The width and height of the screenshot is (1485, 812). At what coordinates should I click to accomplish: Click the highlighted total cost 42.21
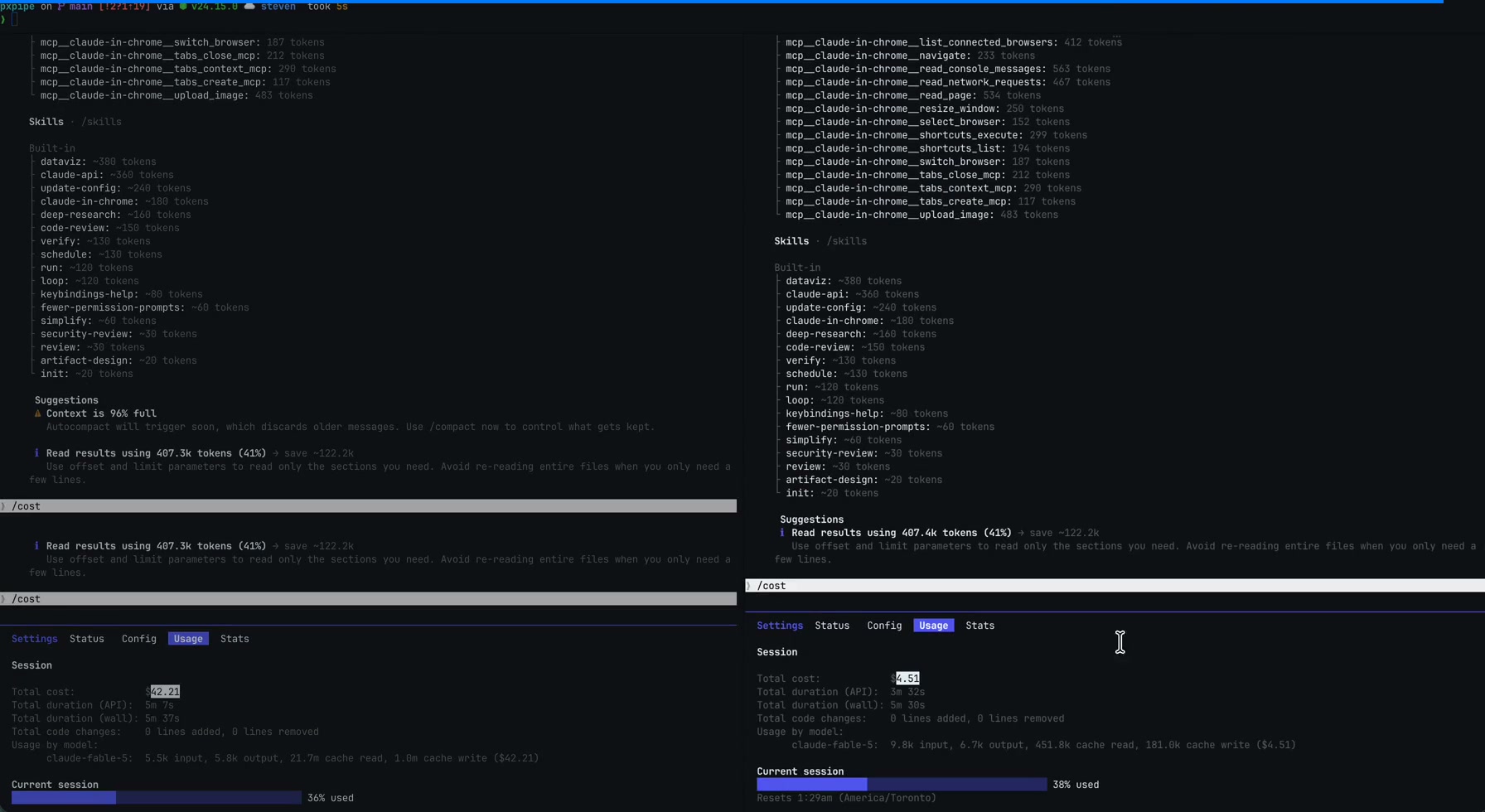point(165,692)
